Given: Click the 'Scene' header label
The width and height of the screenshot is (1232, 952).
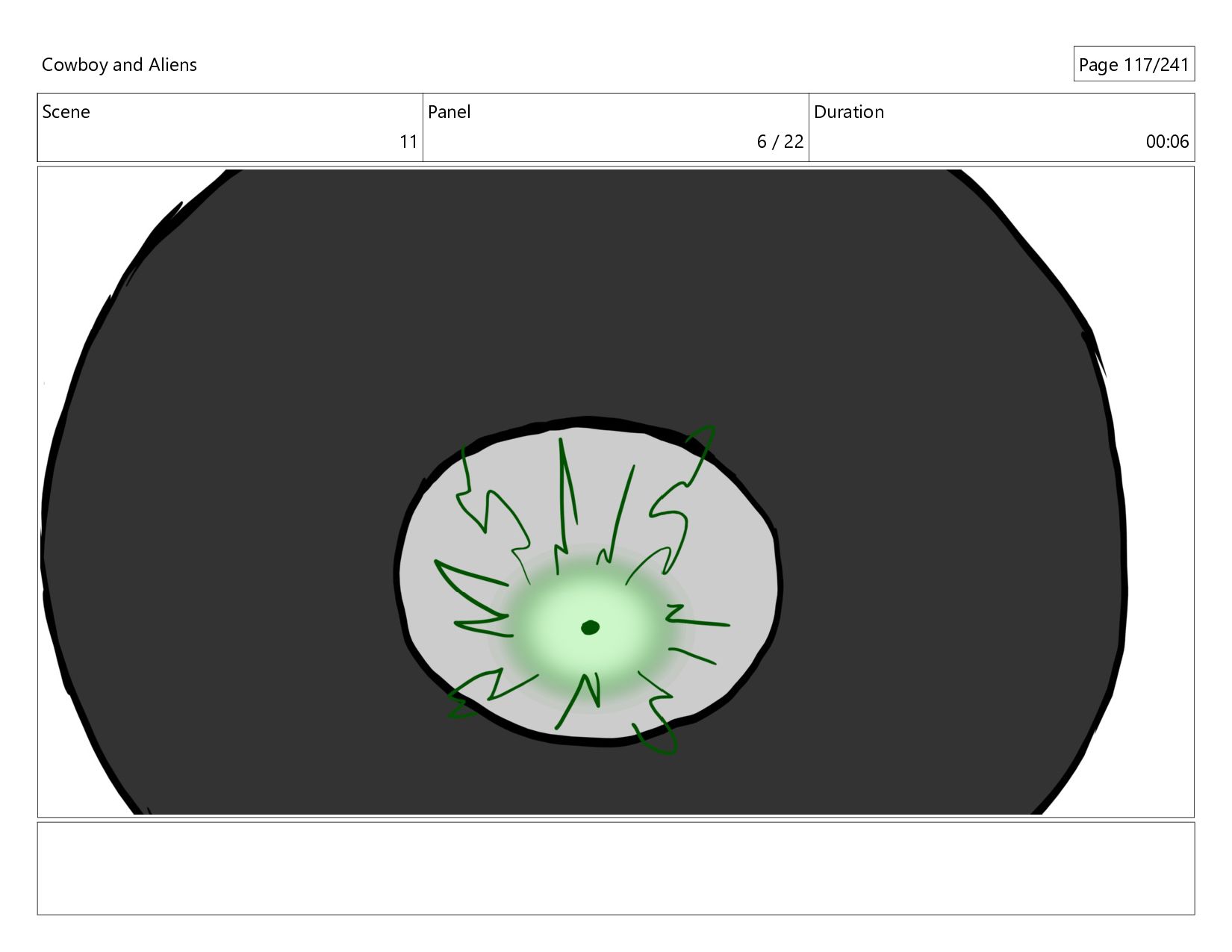Looking at the screenshot, I should pyautogui.click(x=66, y=112).
